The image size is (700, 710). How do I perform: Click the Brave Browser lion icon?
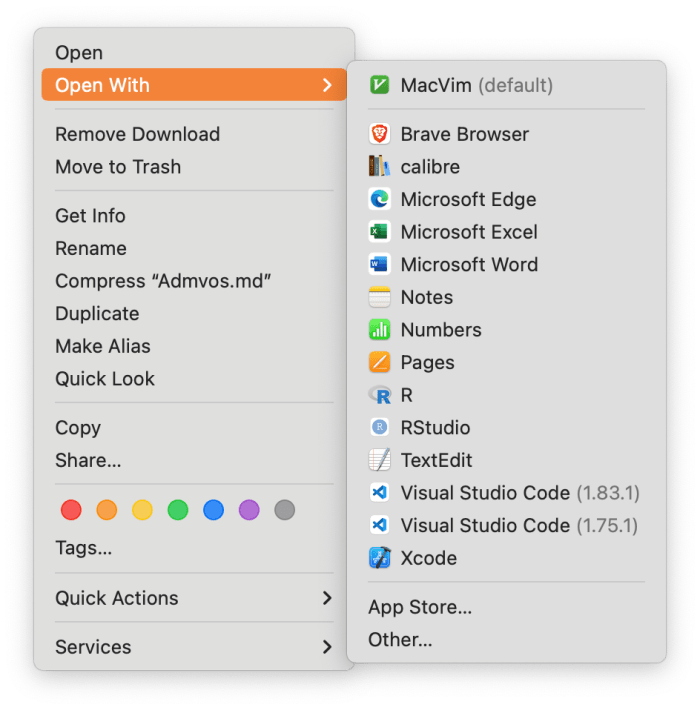[x=379, y=134]
